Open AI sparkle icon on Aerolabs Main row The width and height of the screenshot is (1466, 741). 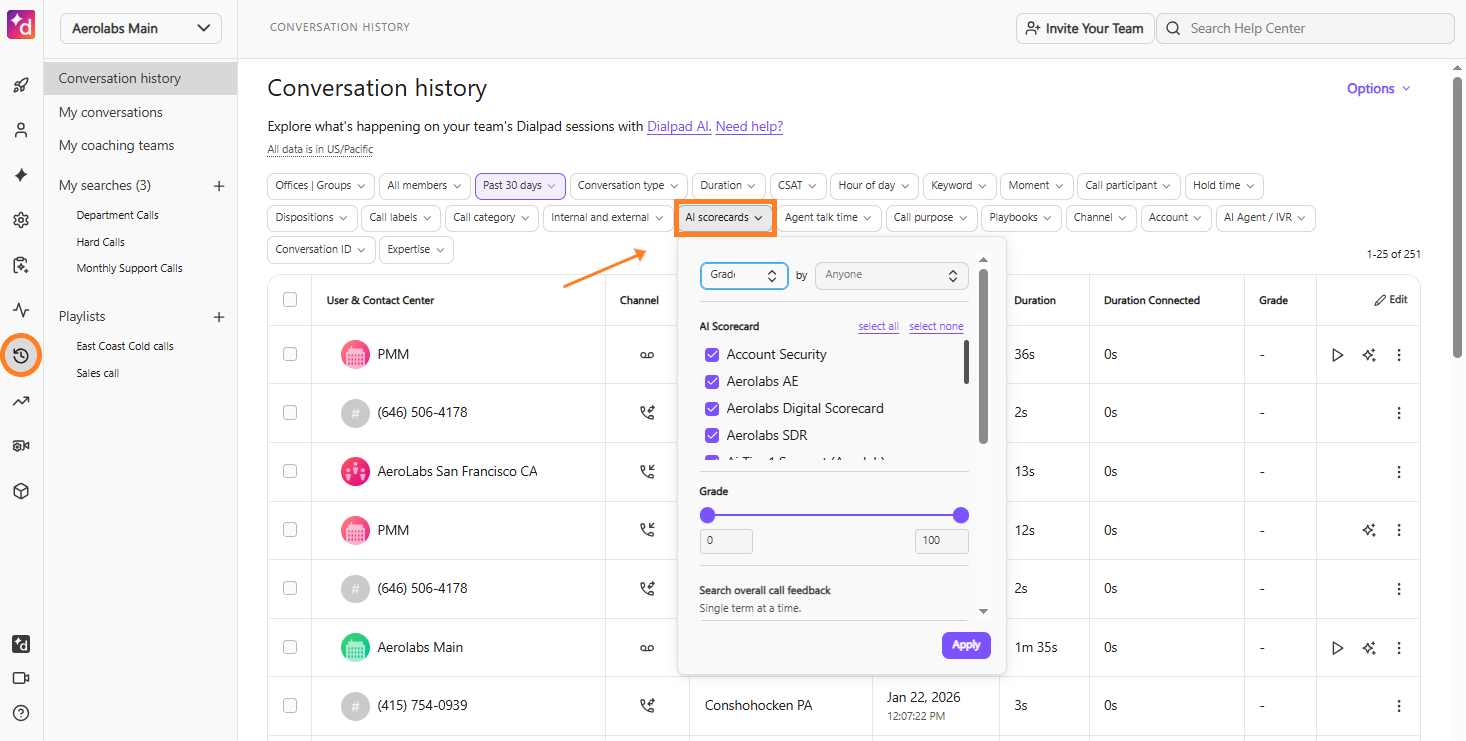1369,648
